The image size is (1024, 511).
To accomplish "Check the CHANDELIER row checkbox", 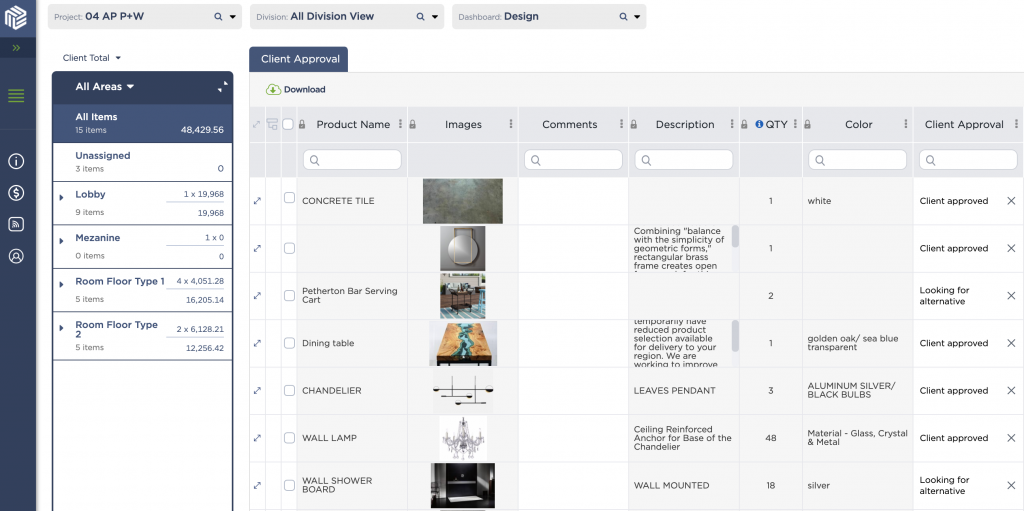I will [289, 391].
